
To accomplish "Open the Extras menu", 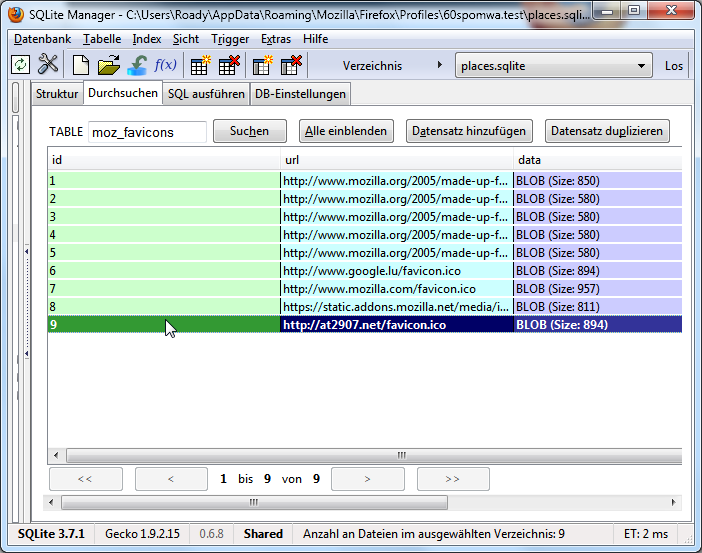I will click(x=276, y=39).
